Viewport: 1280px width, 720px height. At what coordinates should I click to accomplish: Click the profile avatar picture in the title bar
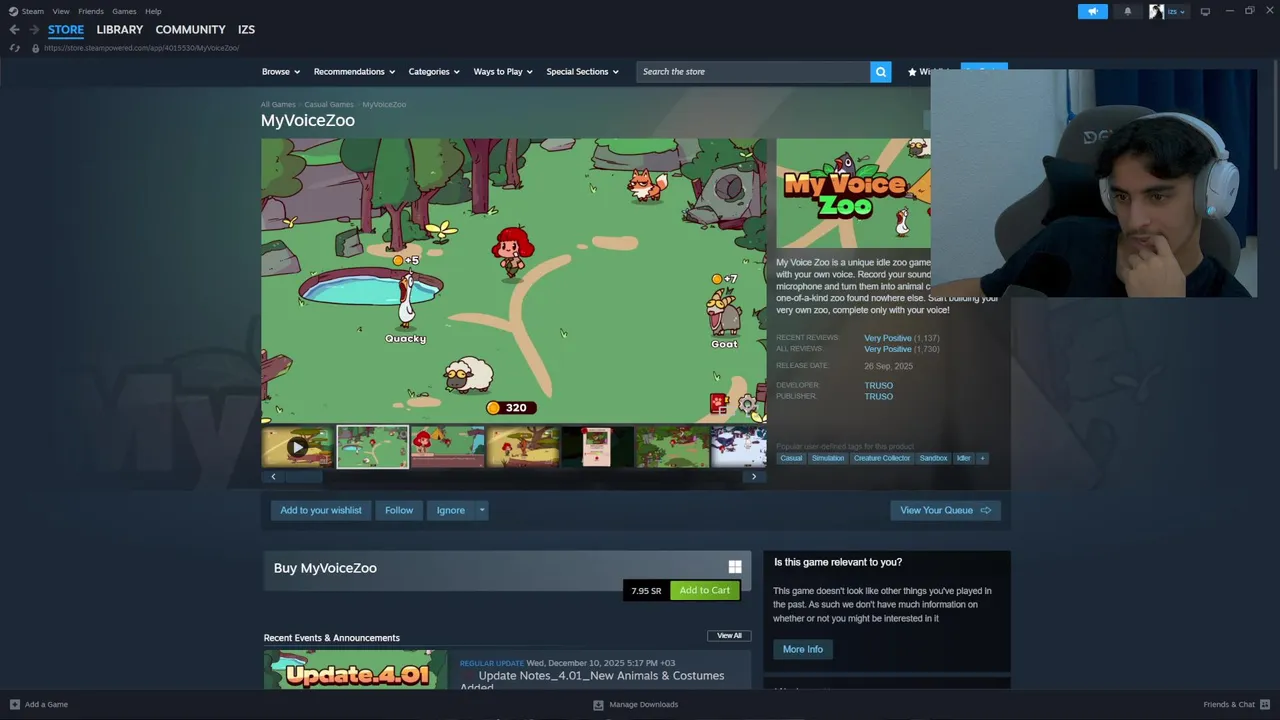coord(1156,11)
